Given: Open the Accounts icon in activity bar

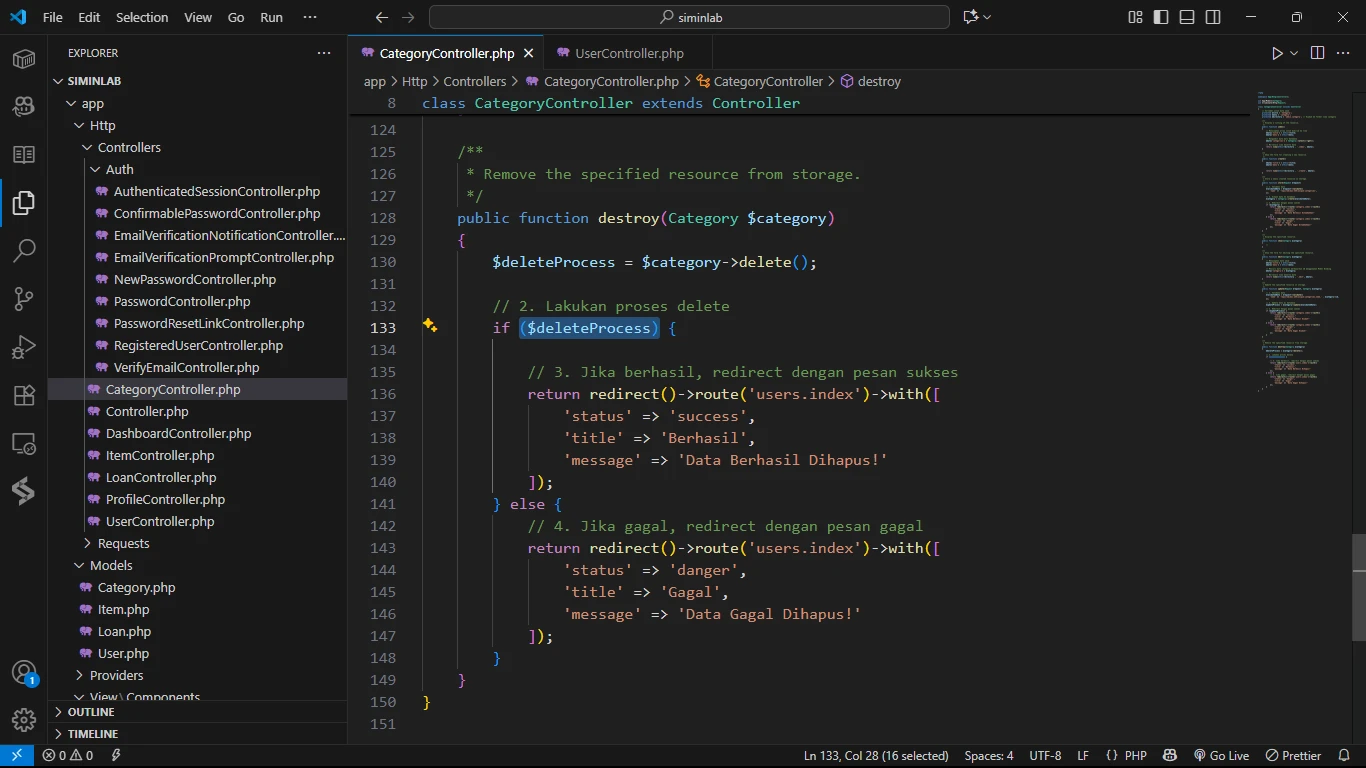Looking at the screenshot, I should tap(24, 672).
